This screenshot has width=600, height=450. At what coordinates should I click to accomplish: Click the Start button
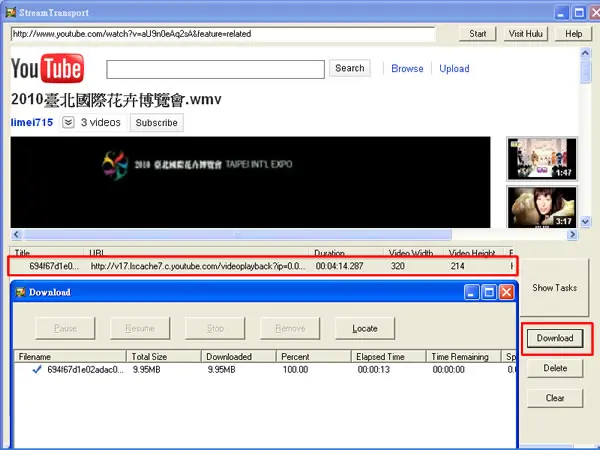click(477, 34)
